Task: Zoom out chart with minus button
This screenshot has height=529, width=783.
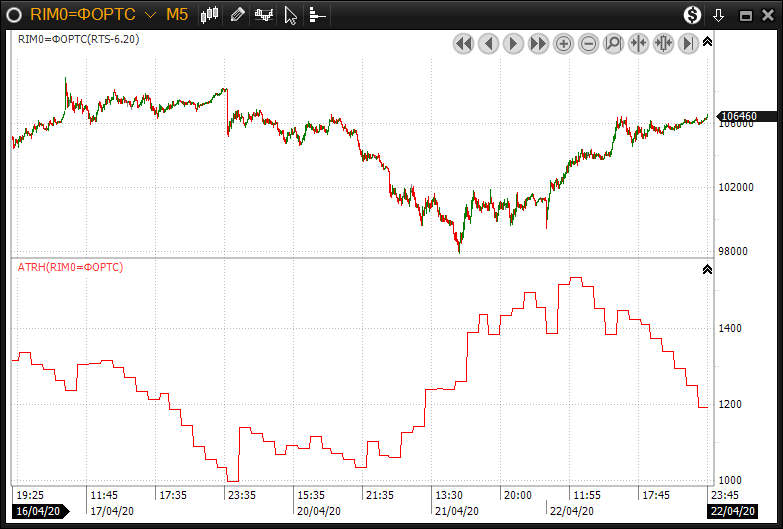Action: pyautogui.click(x=588, y=44)
